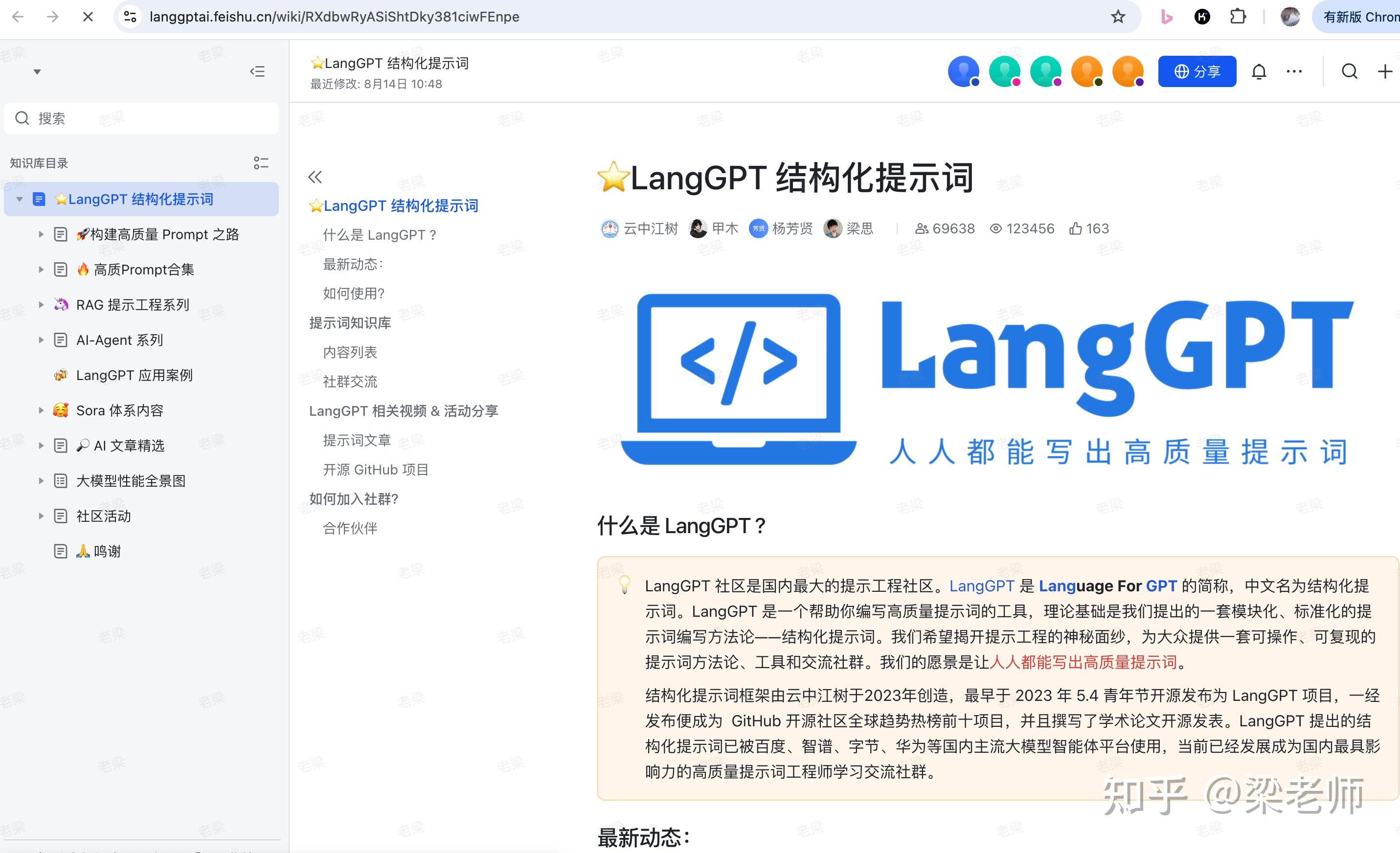This screenshot has width=1400, height=853.
Task: Click the 搜索 search input field
Action: point(140,118)
